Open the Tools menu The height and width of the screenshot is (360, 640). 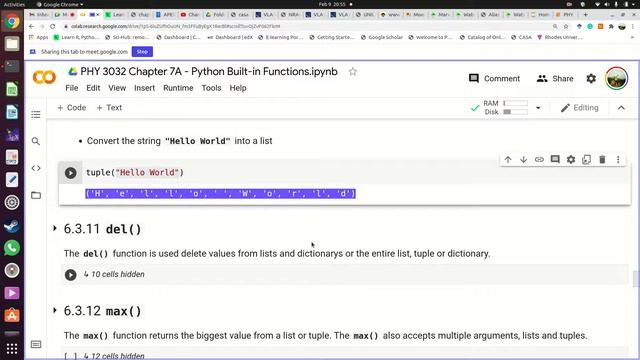click(x=211, y=88)
